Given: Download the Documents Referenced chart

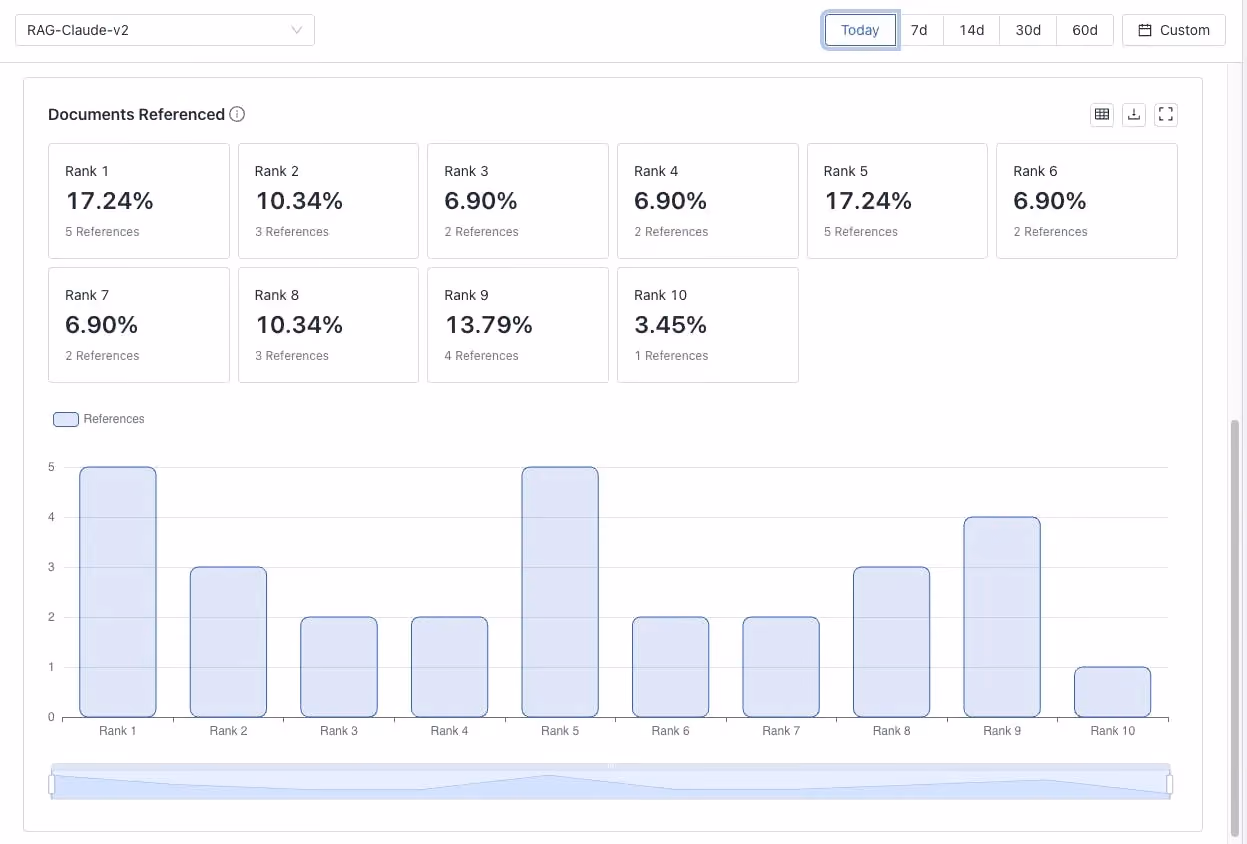Looking at the screenshot, I should tap(1134, 115).
